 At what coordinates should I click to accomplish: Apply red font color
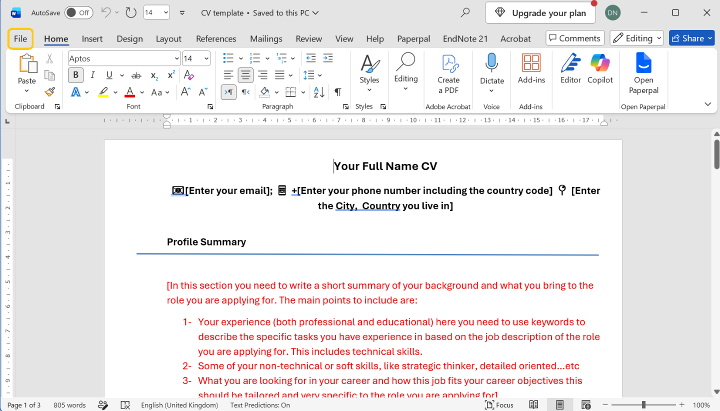(130, 92)
